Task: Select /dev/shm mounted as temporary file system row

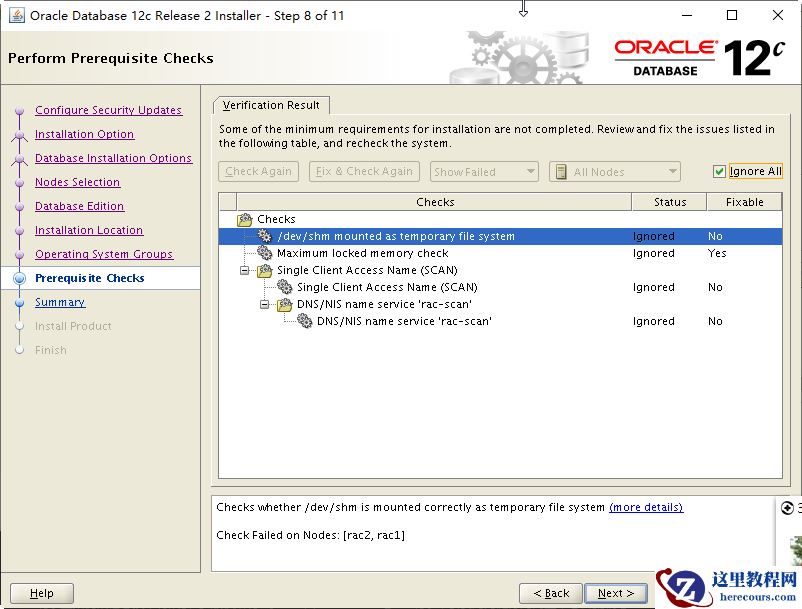Action: click(x=500, y=236)
